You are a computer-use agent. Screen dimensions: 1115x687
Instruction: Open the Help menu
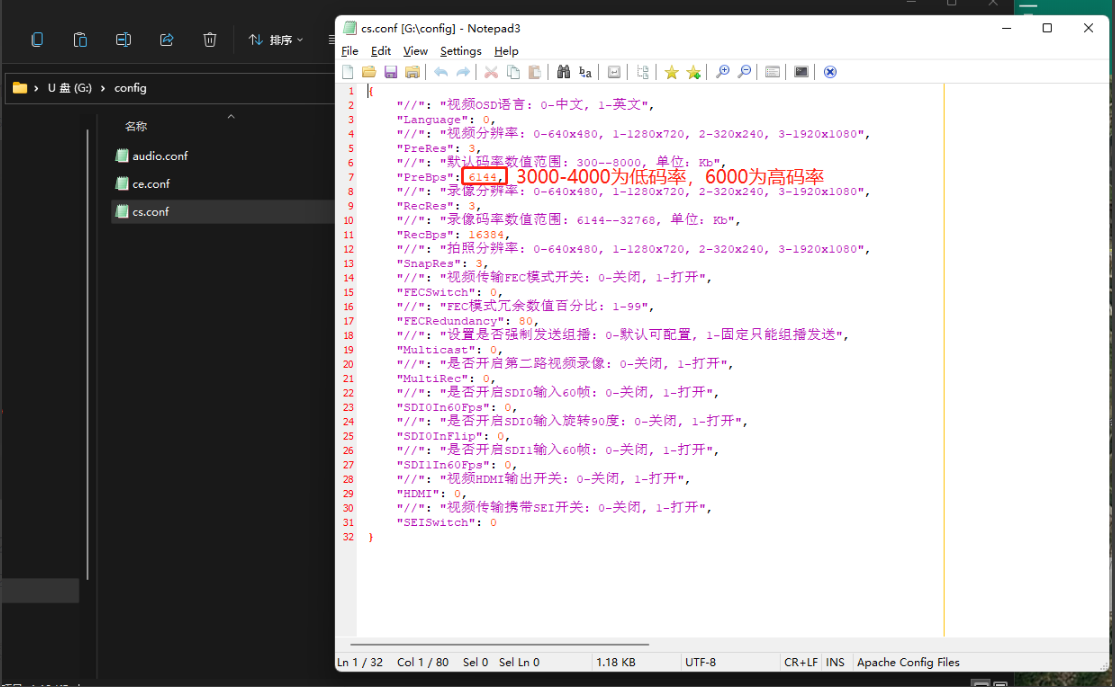pyautogui.click(x=506, y=51)
